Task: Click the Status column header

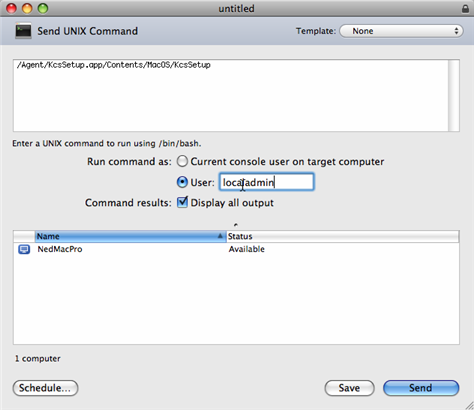Action: 343,236
